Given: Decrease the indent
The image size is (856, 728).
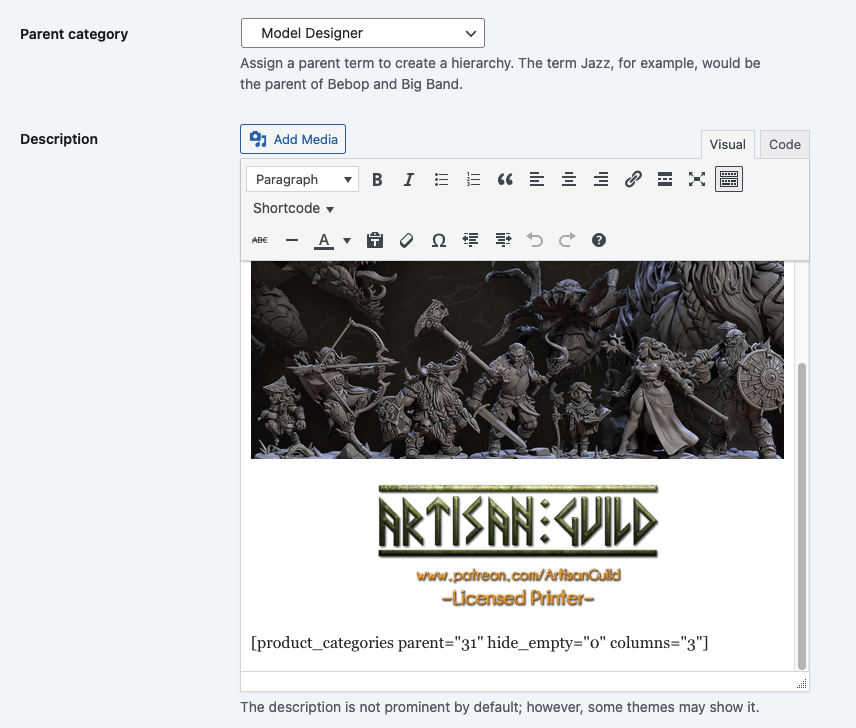Looking at the screenshot, I should tap(471, 240).
